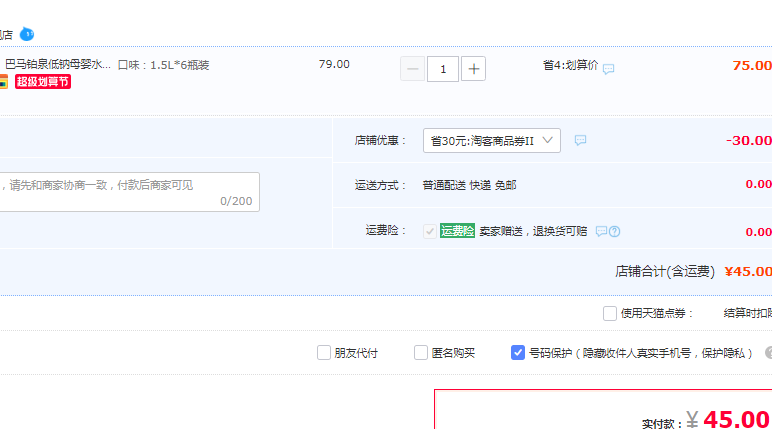The image size is (772, 429).
Task: Click the 普通配送 快递 免邮 shipping text
Action: coord(469,185)
